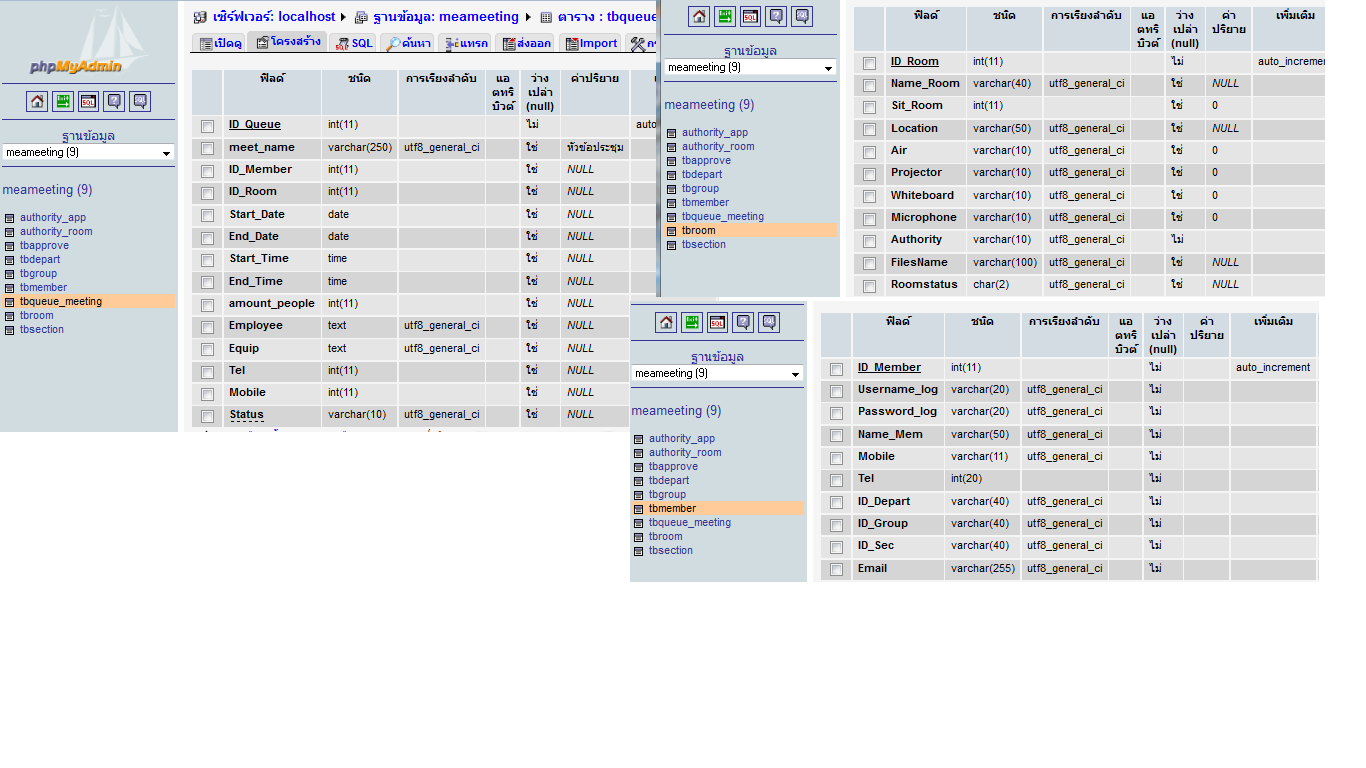Open SQL help bubble icon in tbroom sidebar

point(802,16)
